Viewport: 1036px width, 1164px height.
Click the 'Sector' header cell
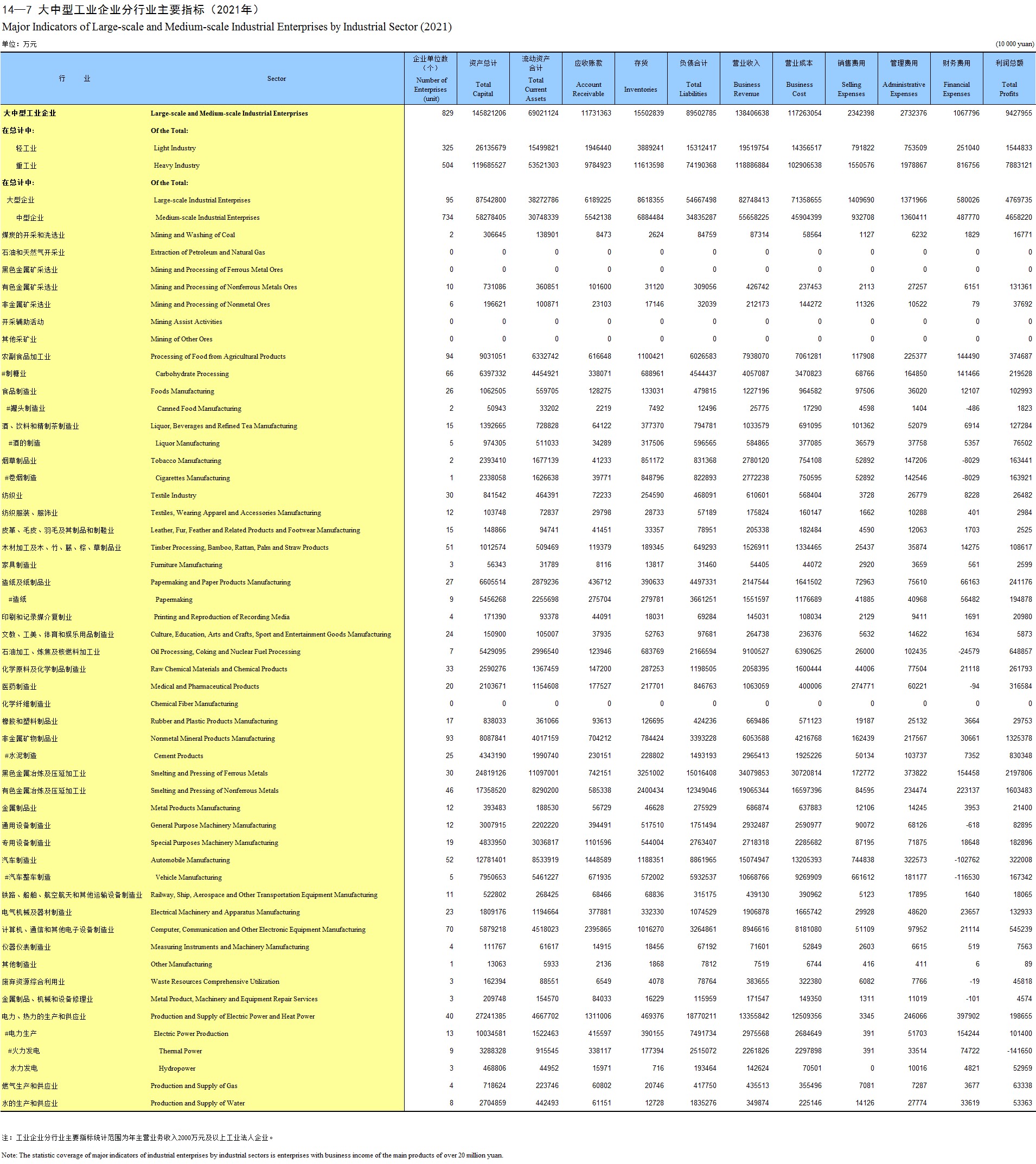[277, 79]
